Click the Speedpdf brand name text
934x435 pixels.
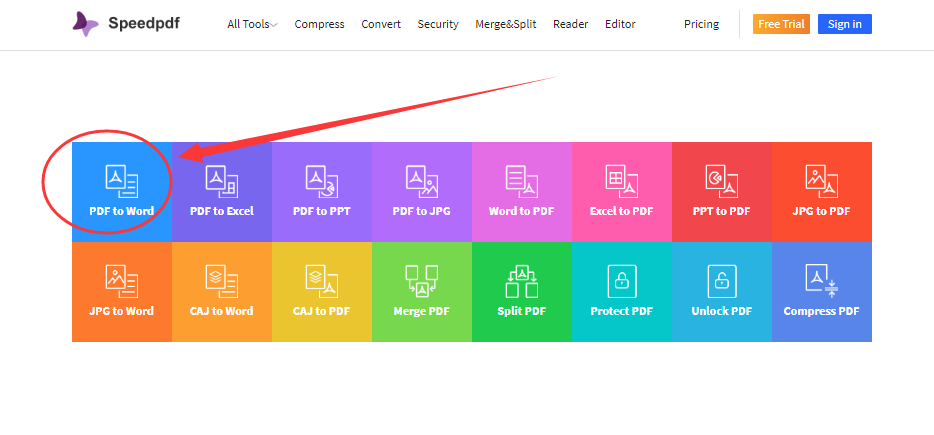click(144, 24)
